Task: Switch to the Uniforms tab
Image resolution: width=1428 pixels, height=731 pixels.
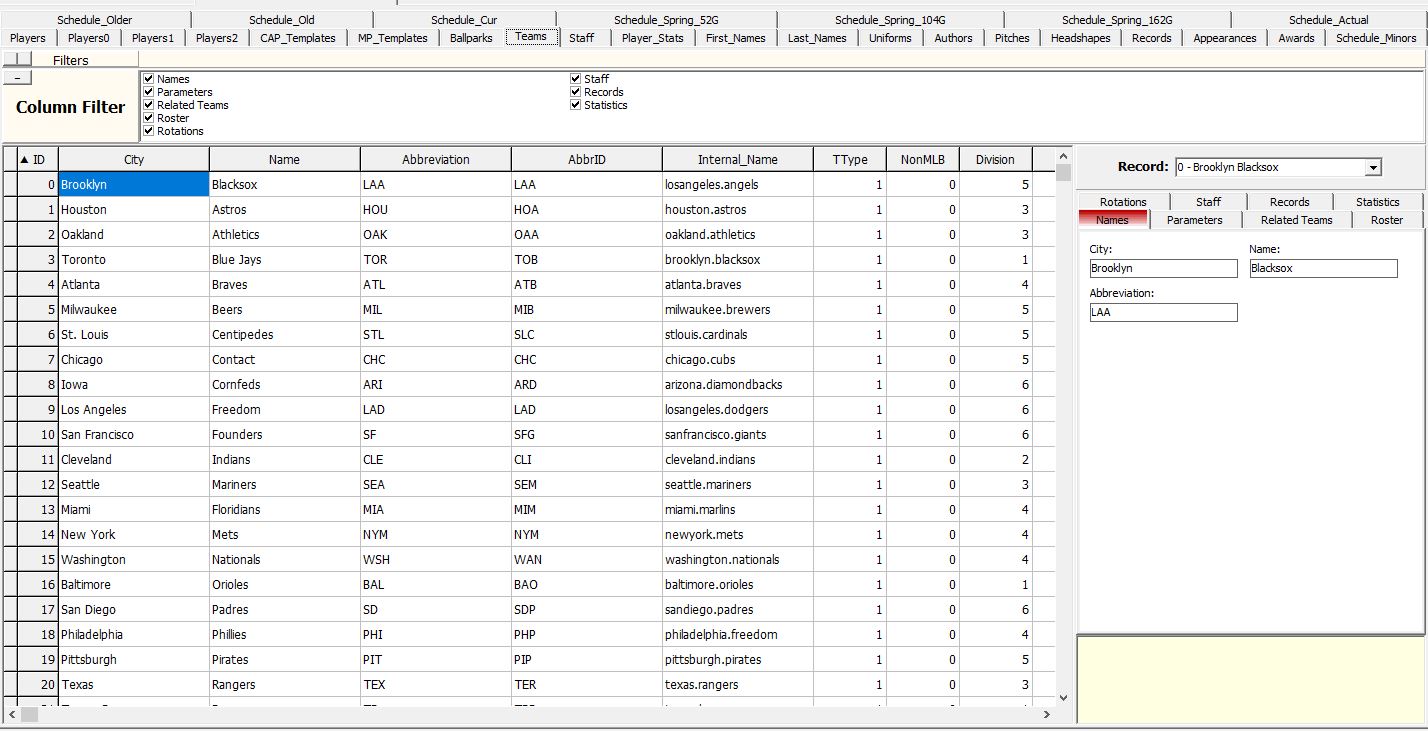Action: pyautogui.click(x=890, y=38)
